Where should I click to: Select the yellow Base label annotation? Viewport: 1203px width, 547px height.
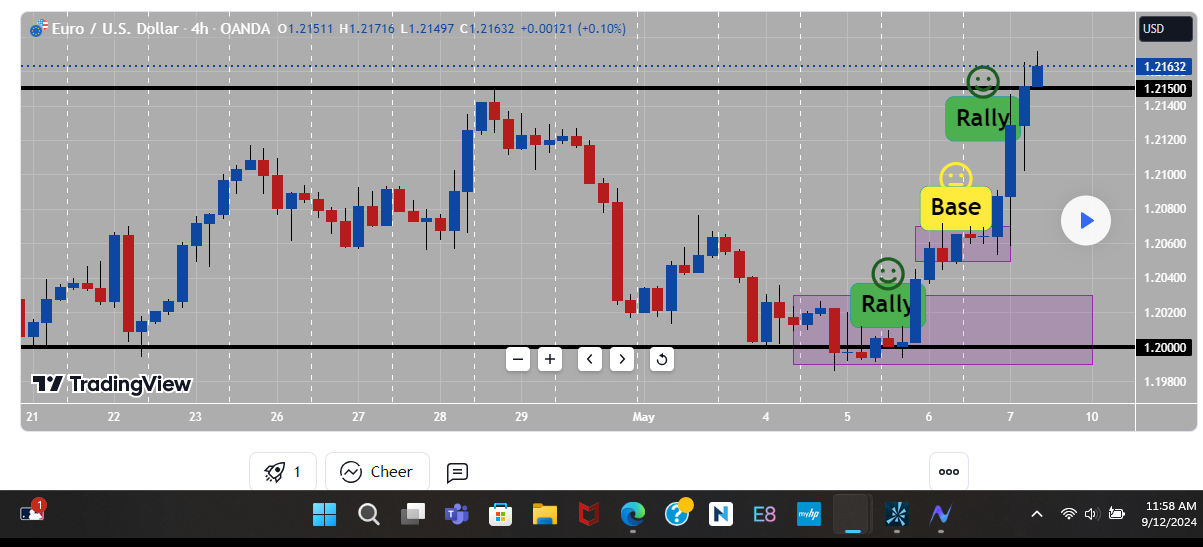tap(955, 208)
